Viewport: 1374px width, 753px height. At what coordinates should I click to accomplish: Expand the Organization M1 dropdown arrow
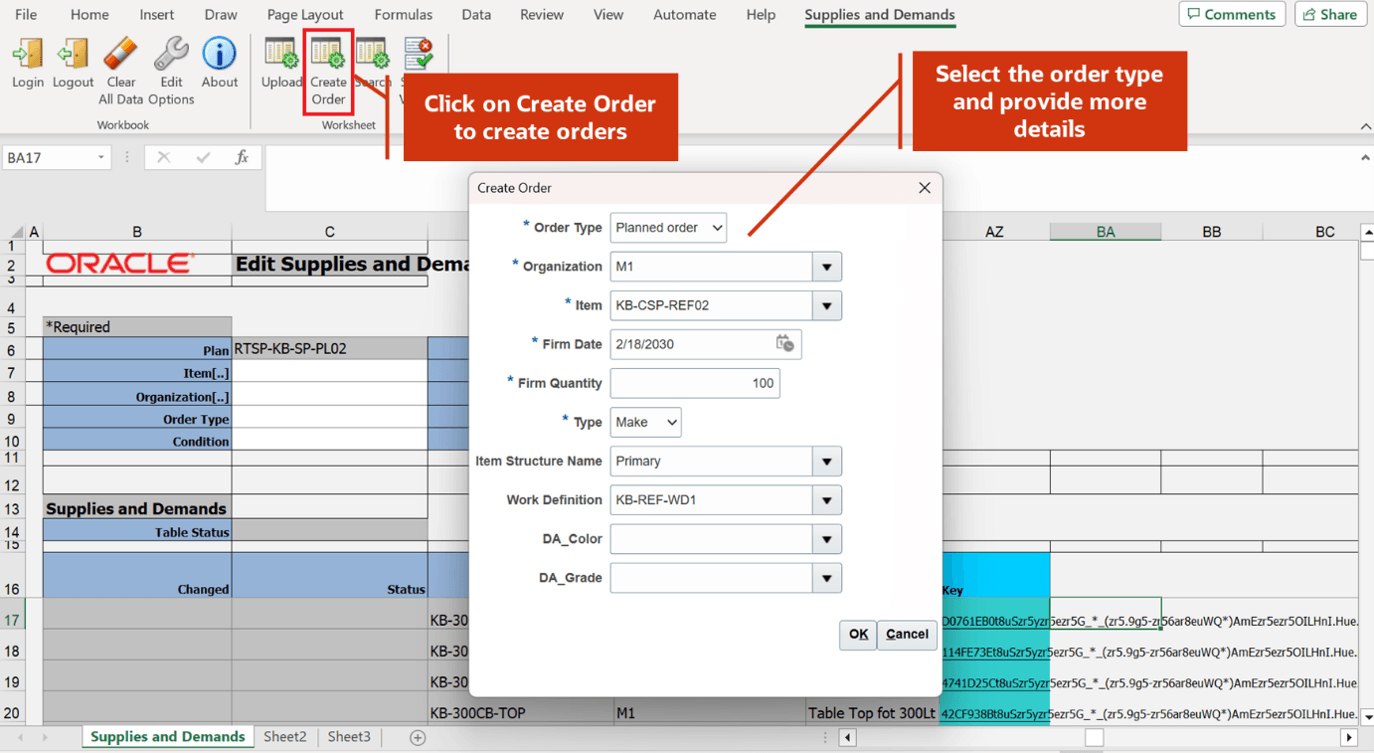point(827,267)
